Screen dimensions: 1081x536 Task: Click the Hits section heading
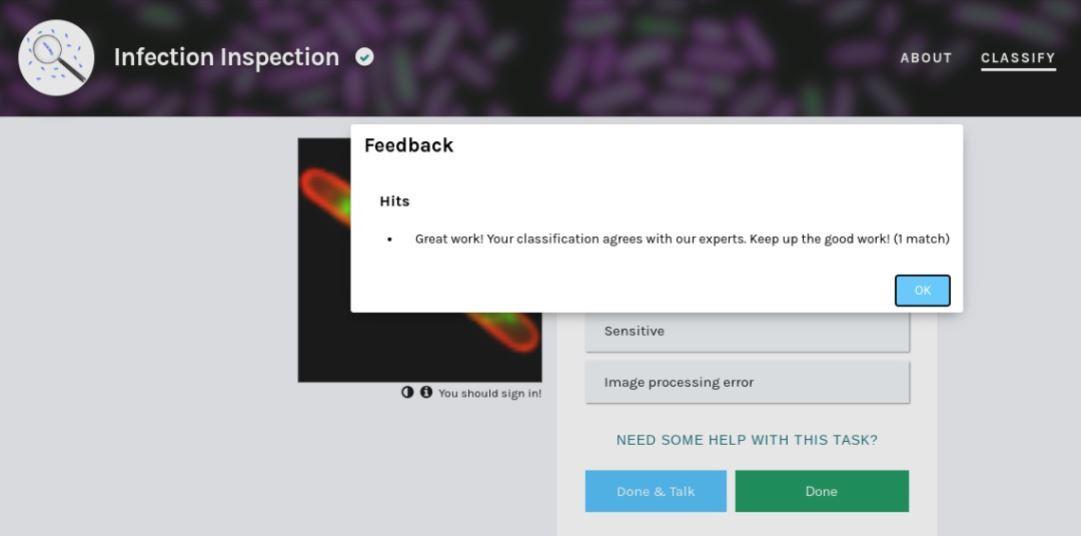click(x=394, y=201)
